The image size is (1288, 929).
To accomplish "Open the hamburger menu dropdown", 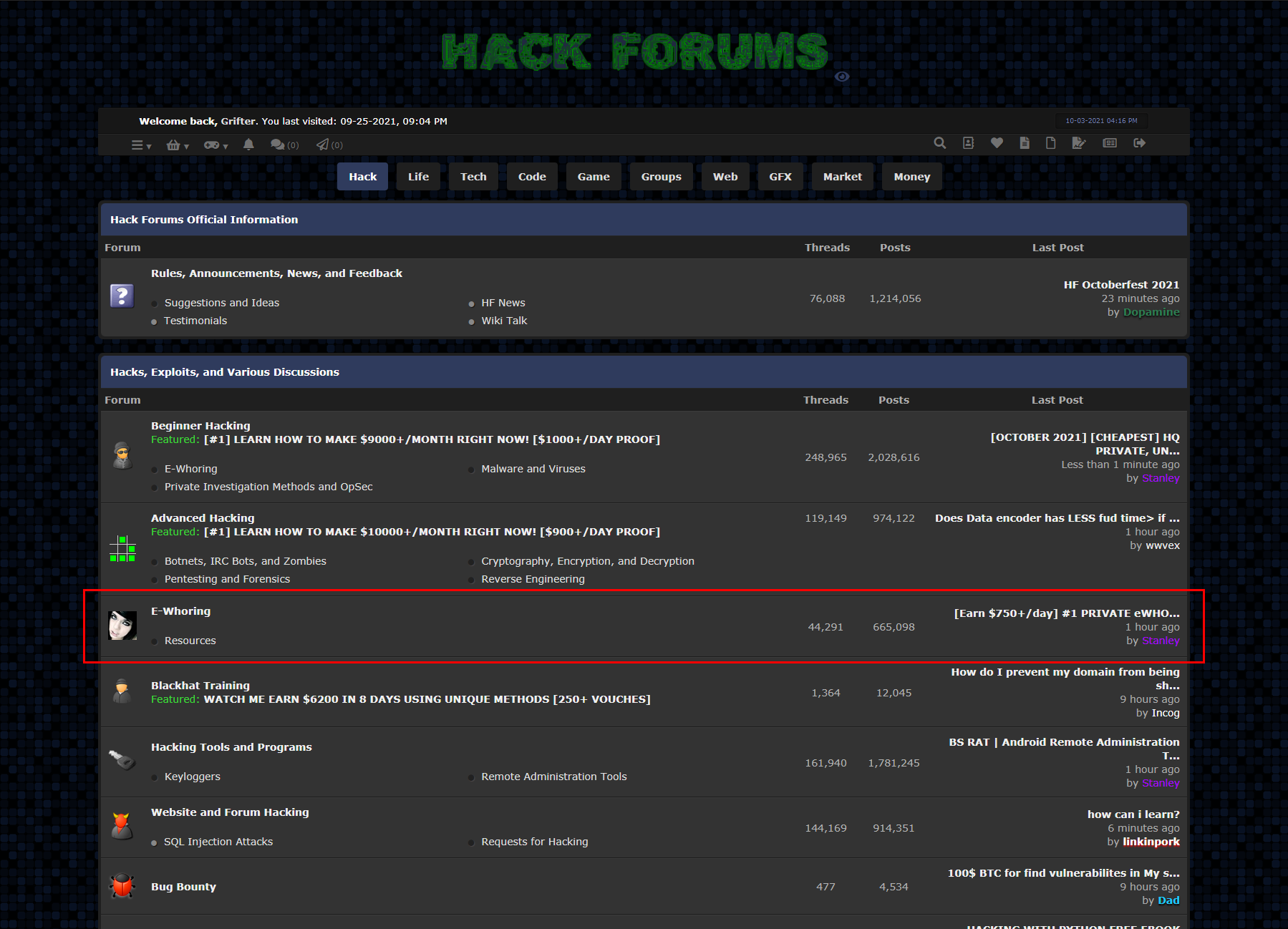I will pyautogui.click(x=141, y=145).
